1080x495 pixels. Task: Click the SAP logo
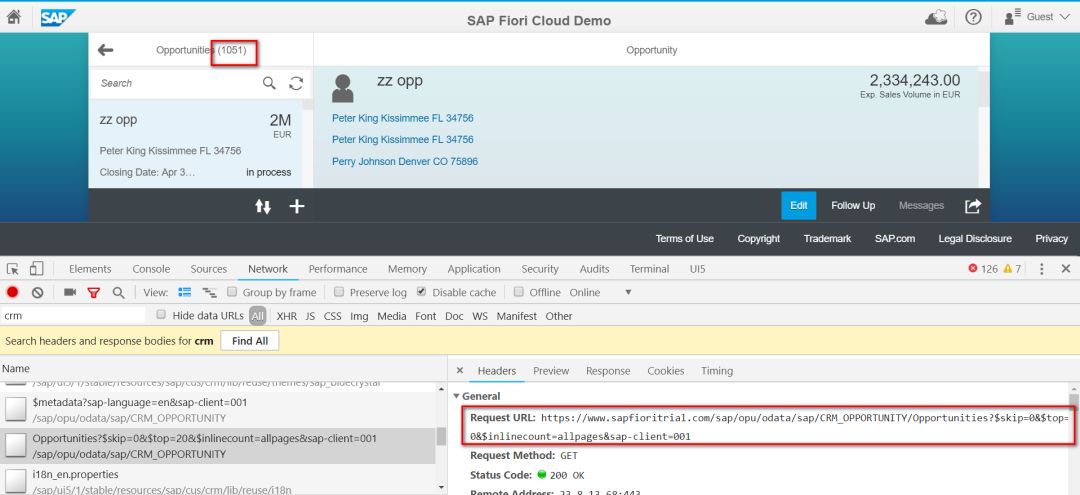click(x=56, y=17)
